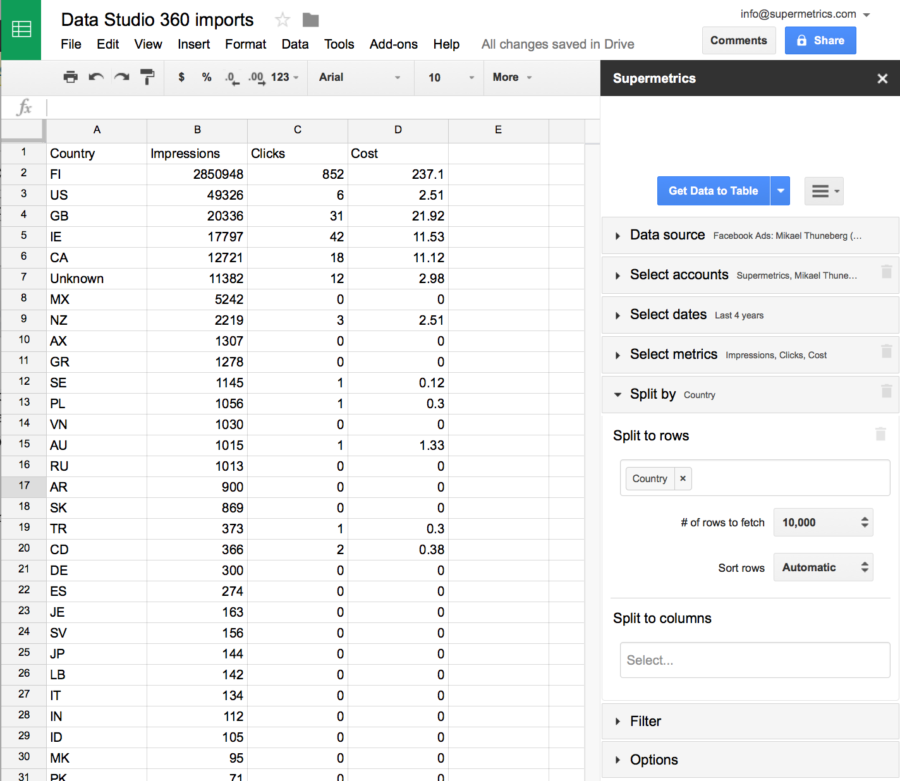The image size is (900, 781).
Task: Select the Cost value 21.92
Action: [x=398, y=216]
